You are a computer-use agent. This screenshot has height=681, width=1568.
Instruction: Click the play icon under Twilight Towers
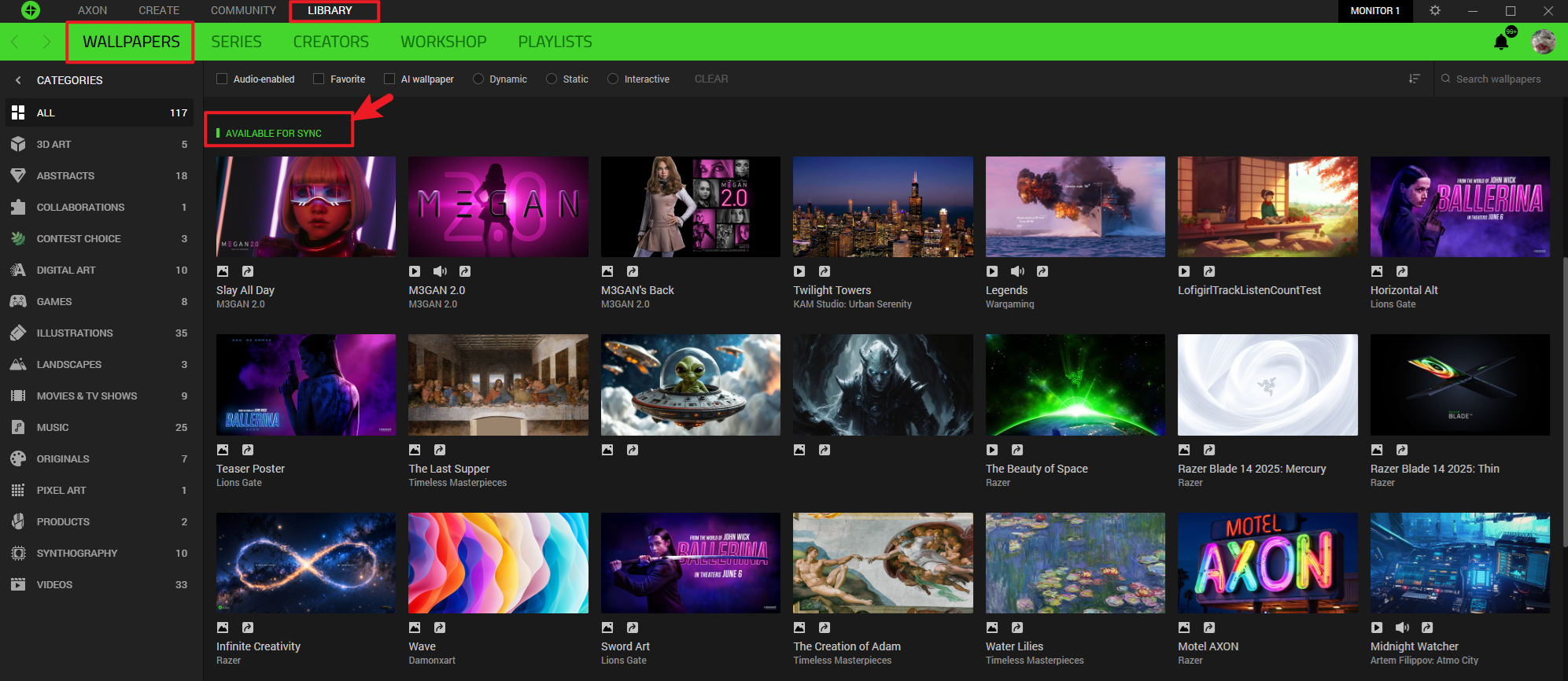(x=799, y=271)
